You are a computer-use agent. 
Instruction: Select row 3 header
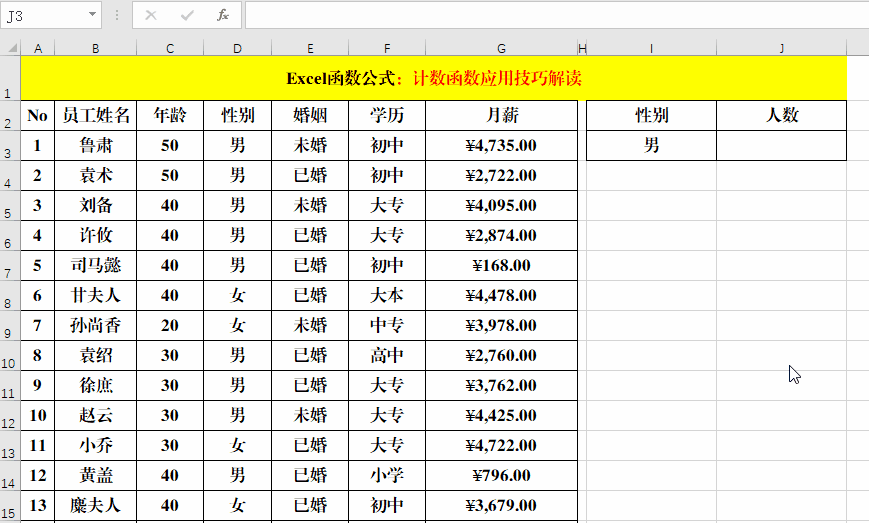(x=10, y=151)
